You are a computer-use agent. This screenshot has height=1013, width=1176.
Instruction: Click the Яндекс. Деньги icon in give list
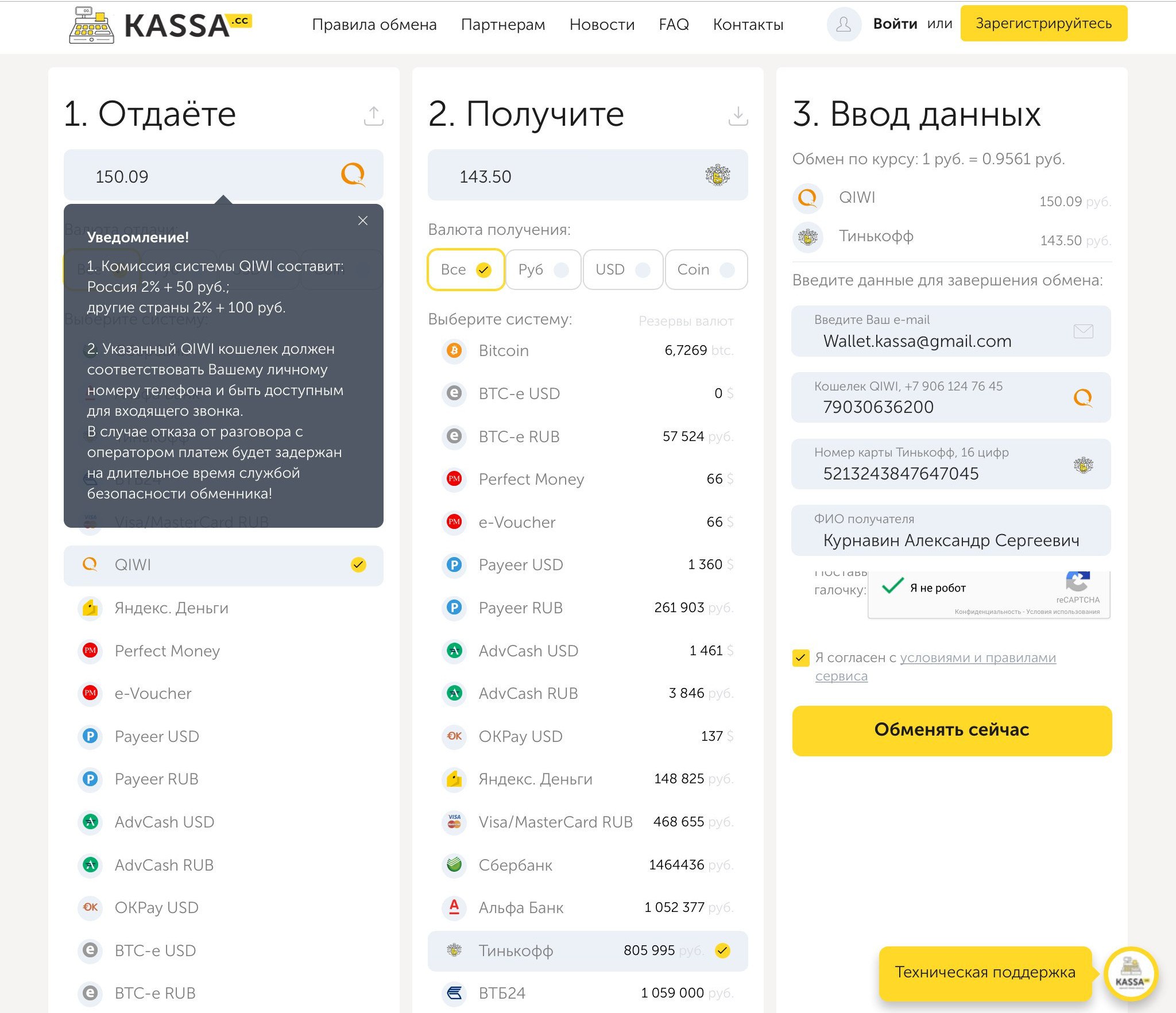[x=90, y=608]
